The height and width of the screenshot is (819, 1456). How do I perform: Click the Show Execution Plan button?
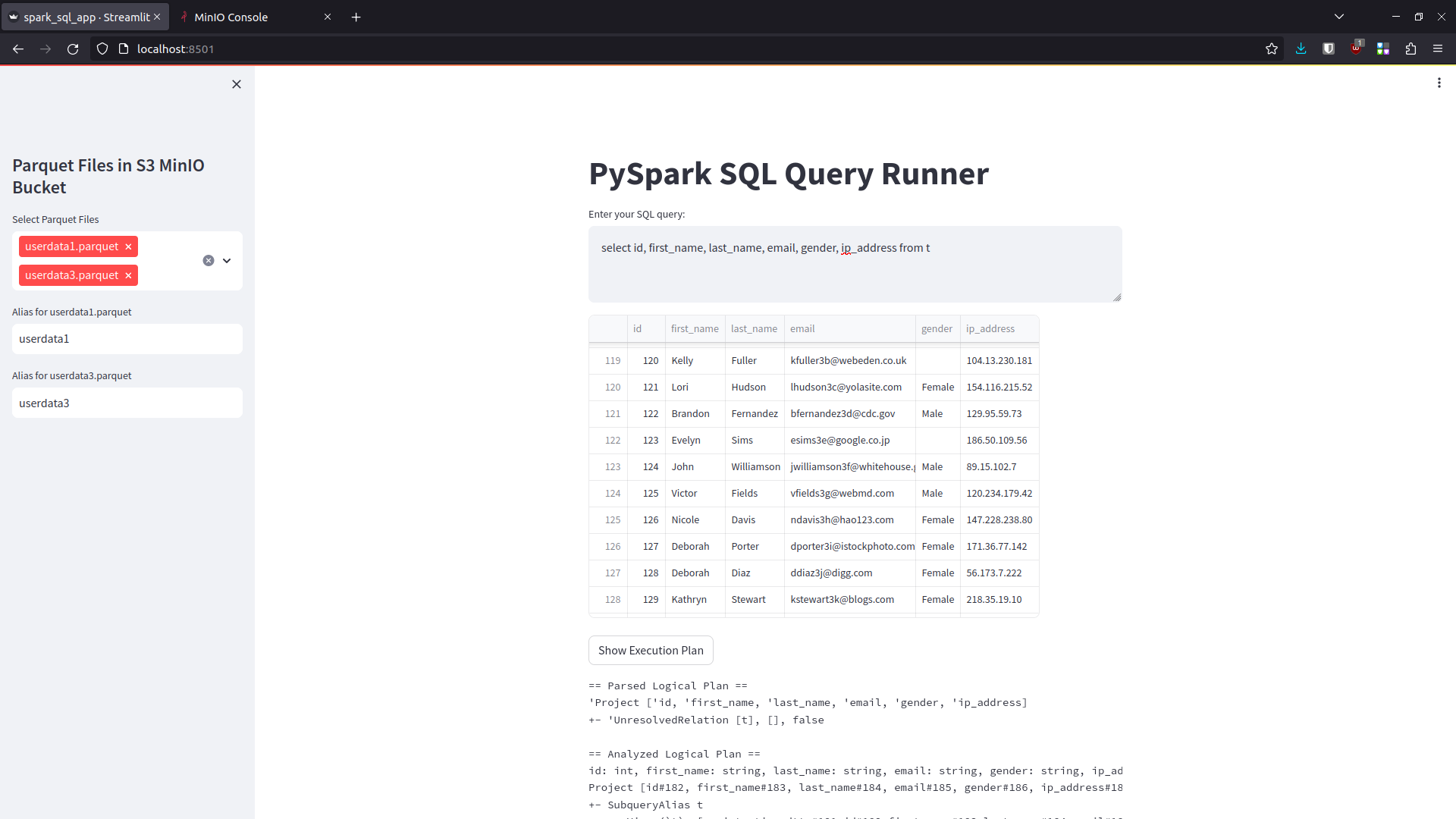[x=651, y=651]
